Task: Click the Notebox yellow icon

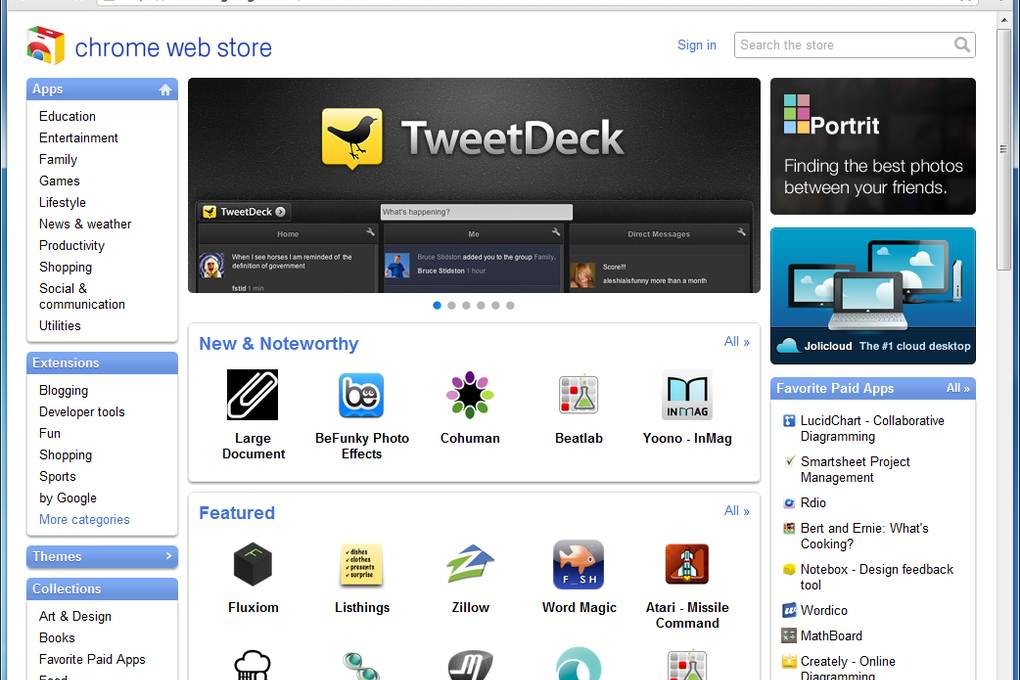Action: 789,569
